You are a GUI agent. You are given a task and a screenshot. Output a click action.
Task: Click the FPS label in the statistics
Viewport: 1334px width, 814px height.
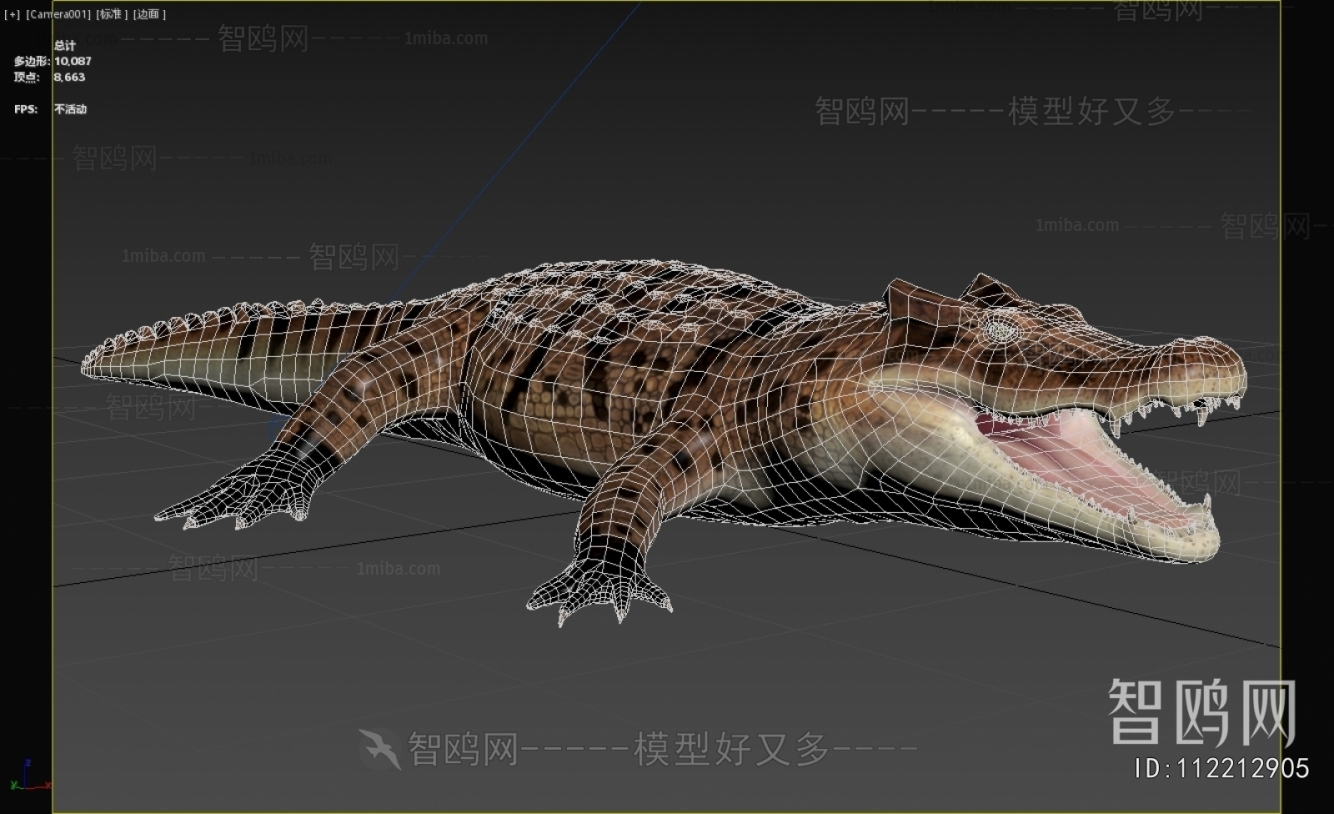pyautogui.click(x=26, y=109)
